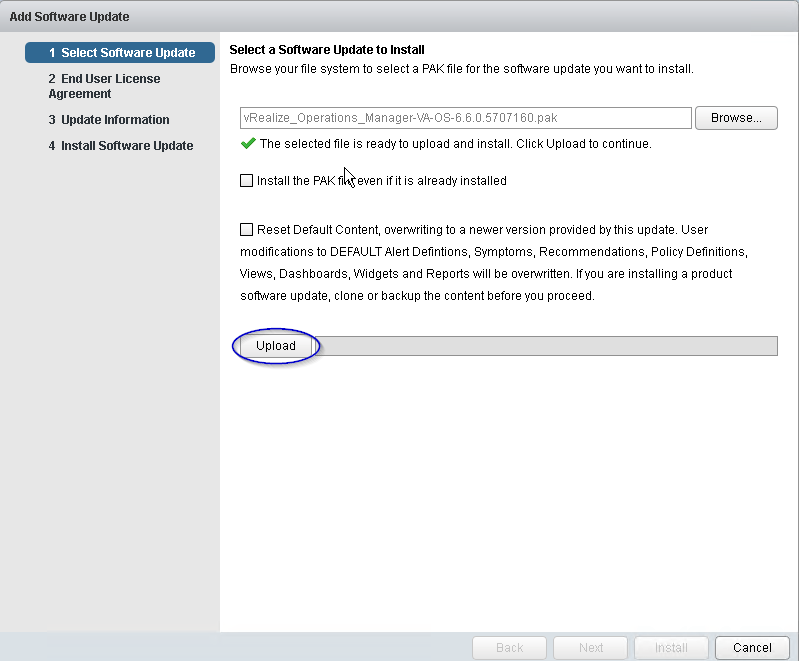Image resolution: width=799 pixels, height=661 pixels.
Task: Select step 1 Select Software Update
Action: click(x=120, y=53)
